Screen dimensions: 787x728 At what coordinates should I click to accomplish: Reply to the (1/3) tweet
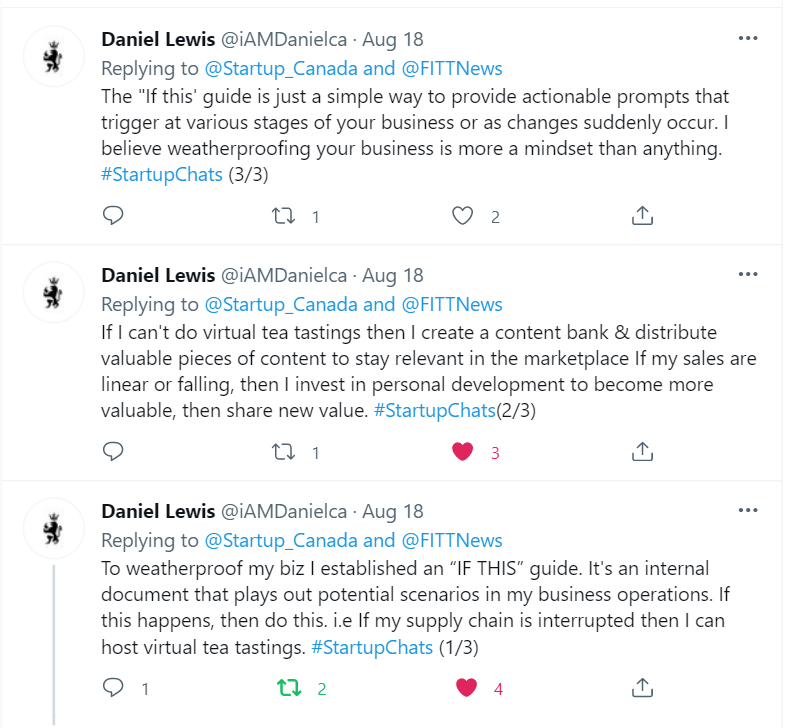114,688
